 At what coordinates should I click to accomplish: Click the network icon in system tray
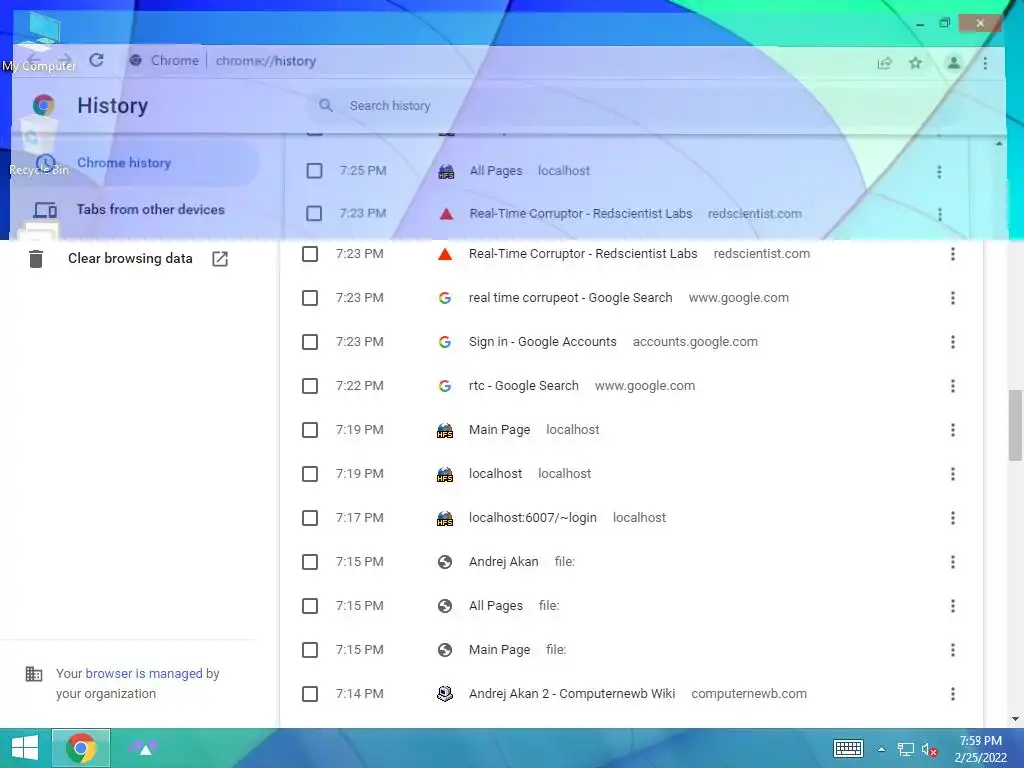coord(905,749)
